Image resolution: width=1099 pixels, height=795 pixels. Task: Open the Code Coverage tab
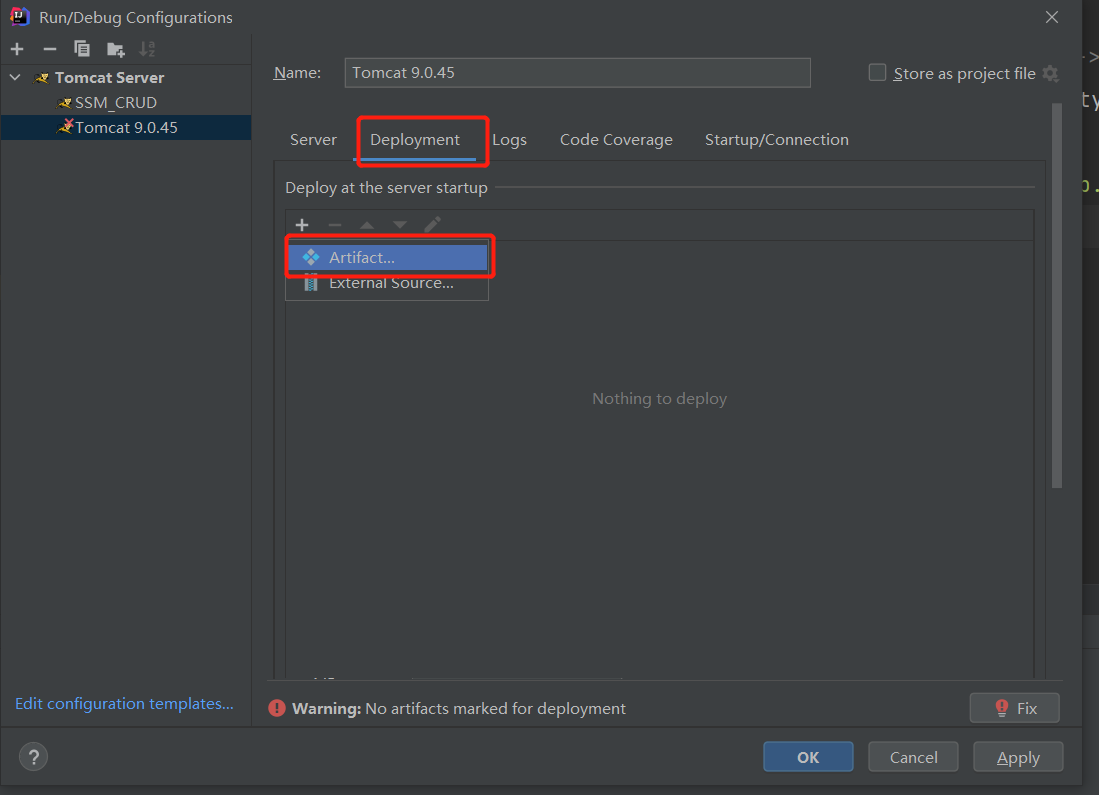[616, 140]
